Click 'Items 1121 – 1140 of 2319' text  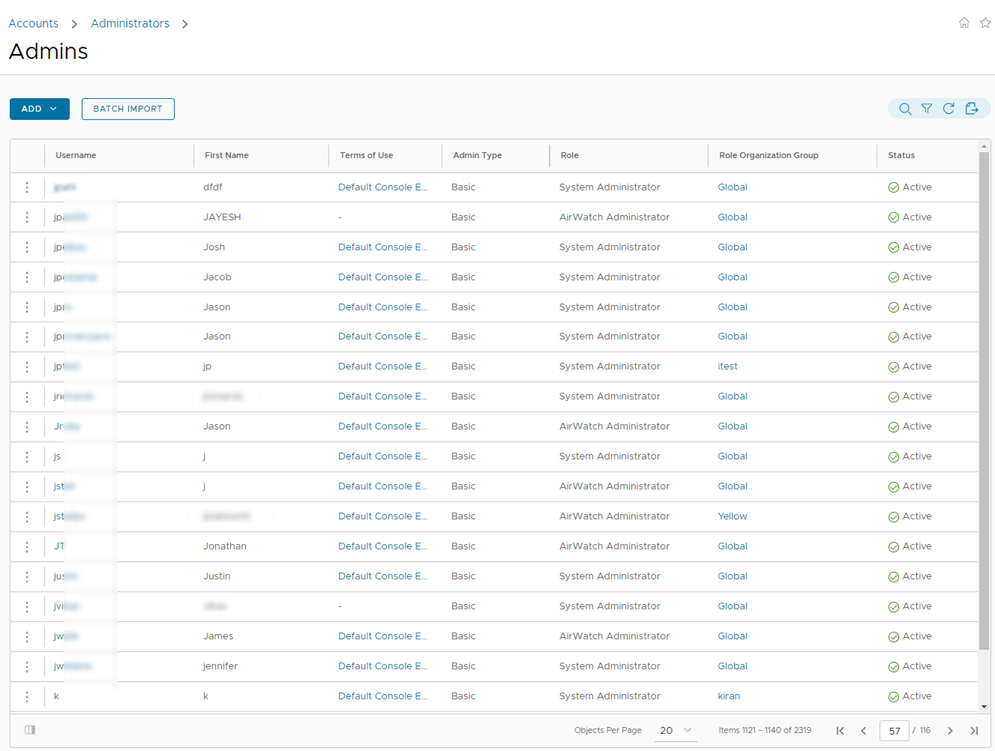[765, 730]
